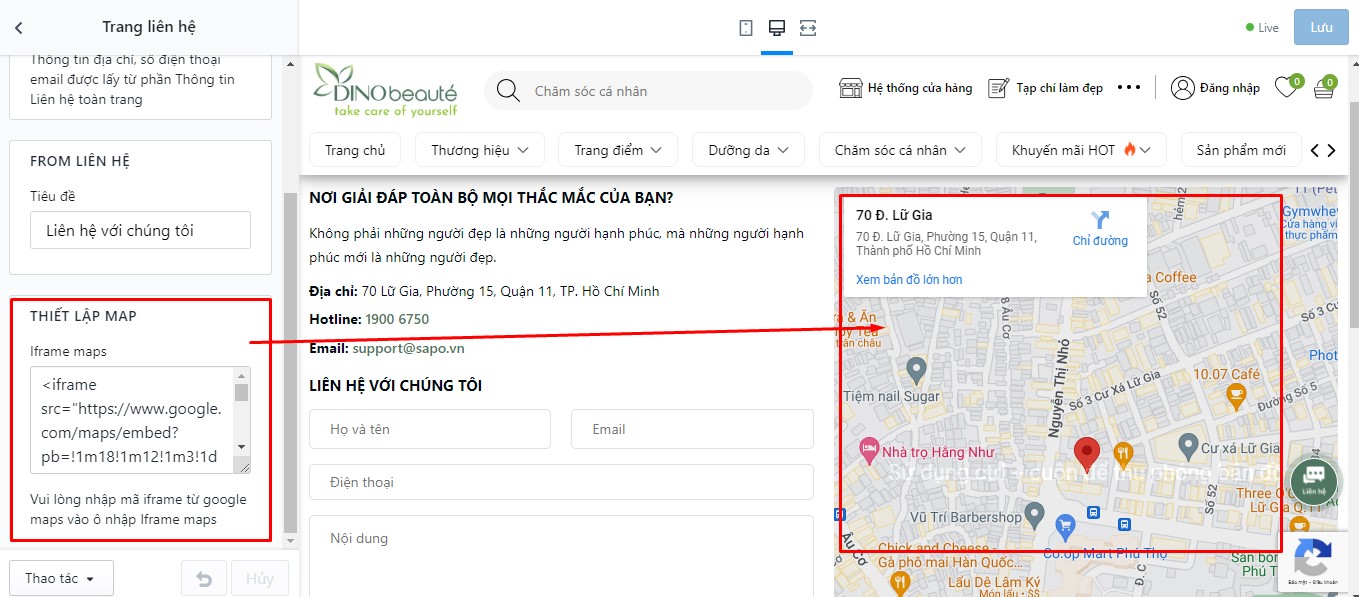1359x597 pixels.
Task: Open the three-dot more menu
Action: 1129,88
